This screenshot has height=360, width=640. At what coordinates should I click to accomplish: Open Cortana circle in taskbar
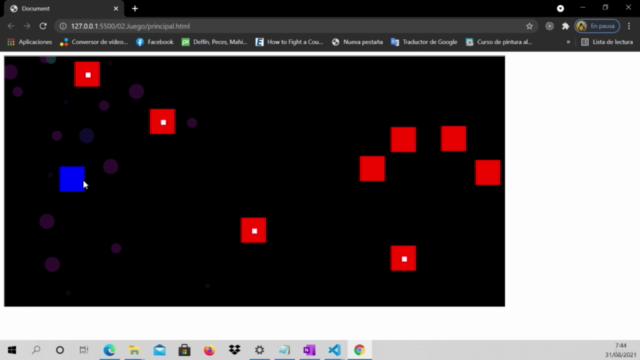coord(60,350)
